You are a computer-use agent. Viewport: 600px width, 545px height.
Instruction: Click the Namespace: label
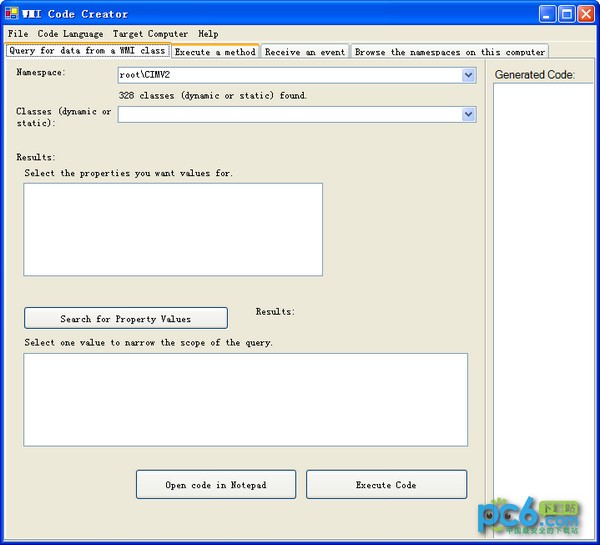coord(41,72)
